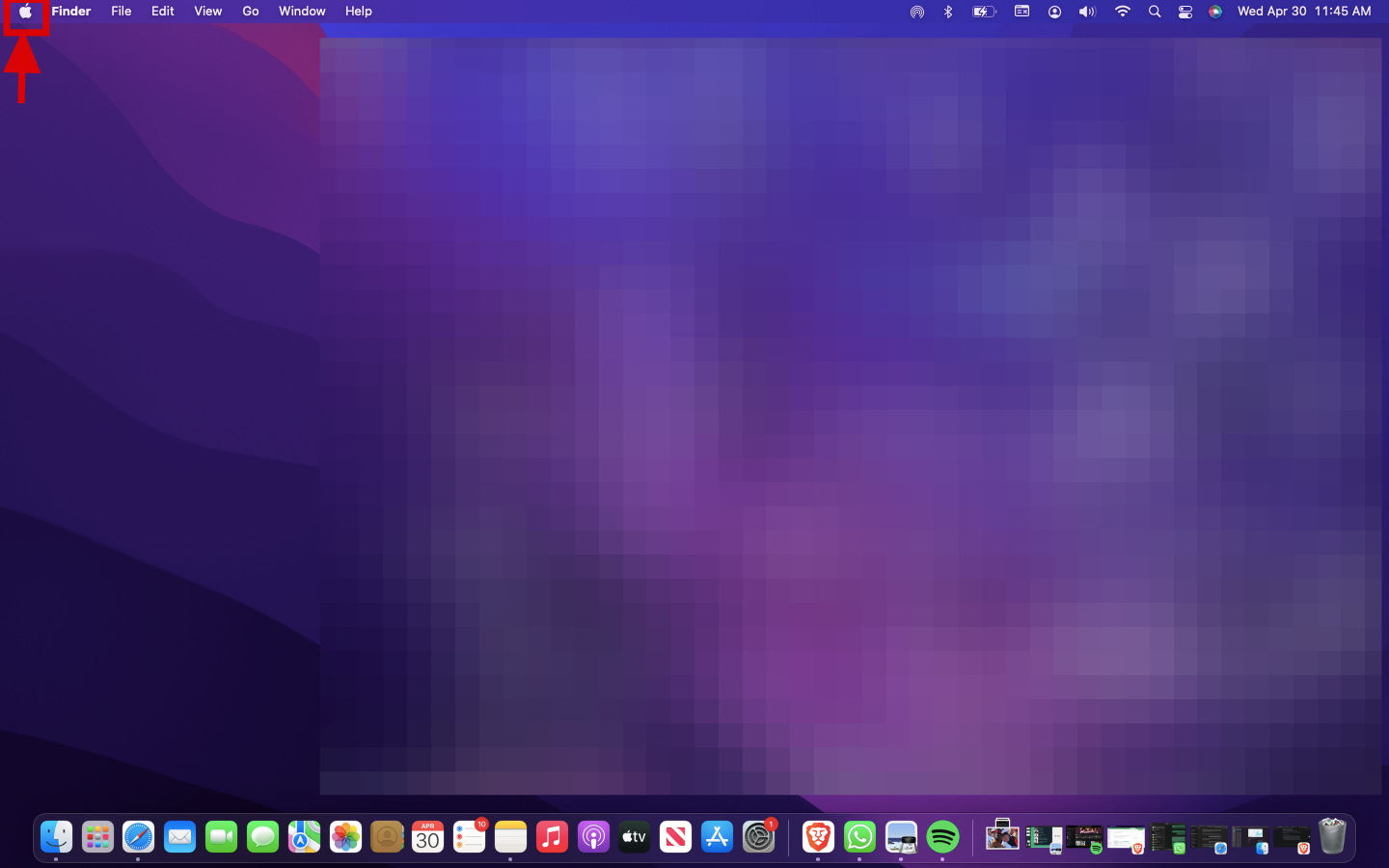
Task: Open the Finder menu in menu bar
Action: pyautogui.click(x=71, y=12)
